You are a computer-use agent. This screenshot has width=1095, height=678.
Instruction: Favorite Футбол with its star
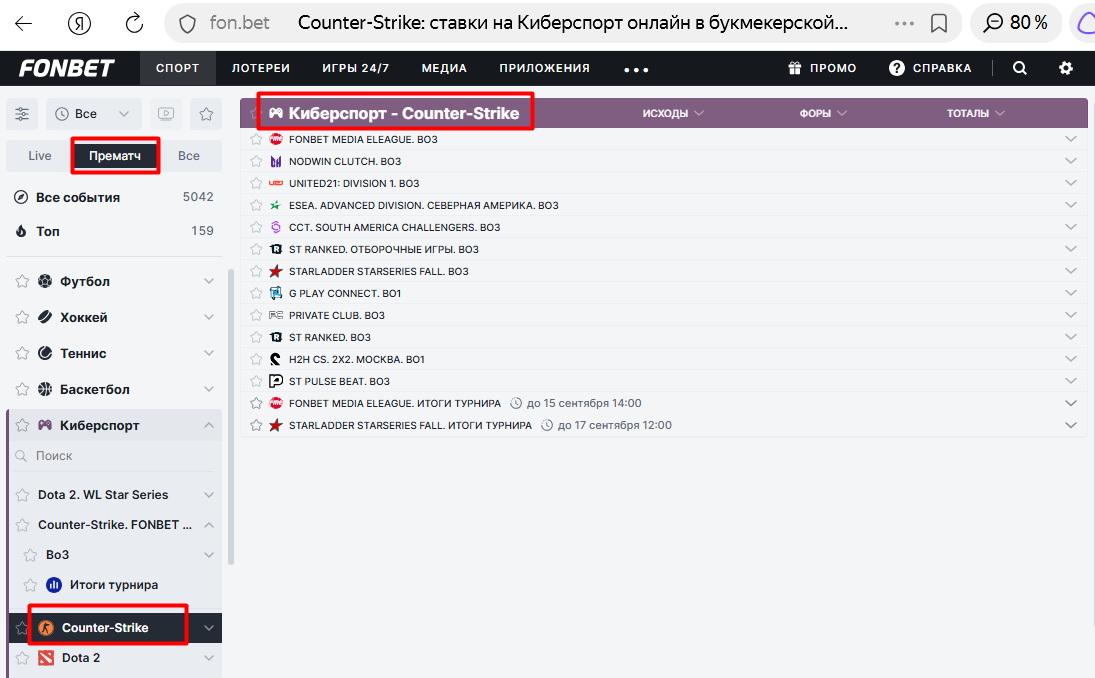click(22, 281)
